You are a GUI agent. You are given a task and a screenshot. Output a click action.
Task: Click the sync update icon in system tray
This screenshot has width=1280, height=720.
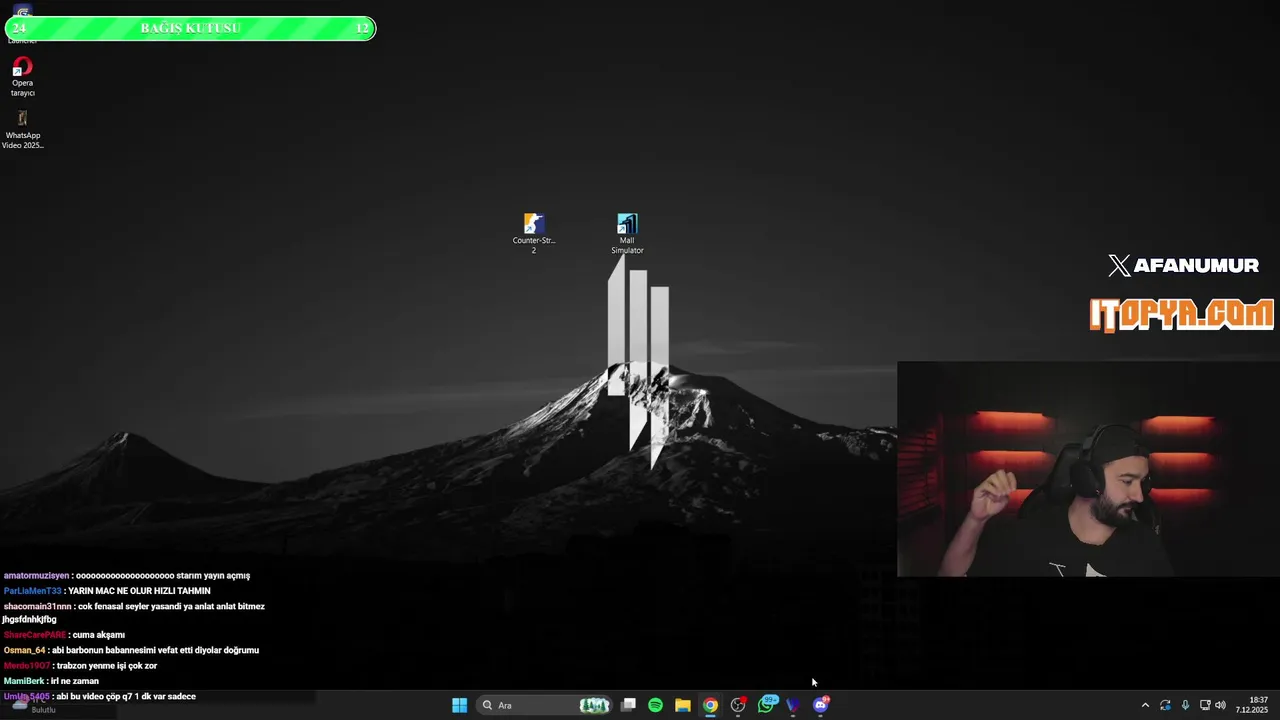1165,705
